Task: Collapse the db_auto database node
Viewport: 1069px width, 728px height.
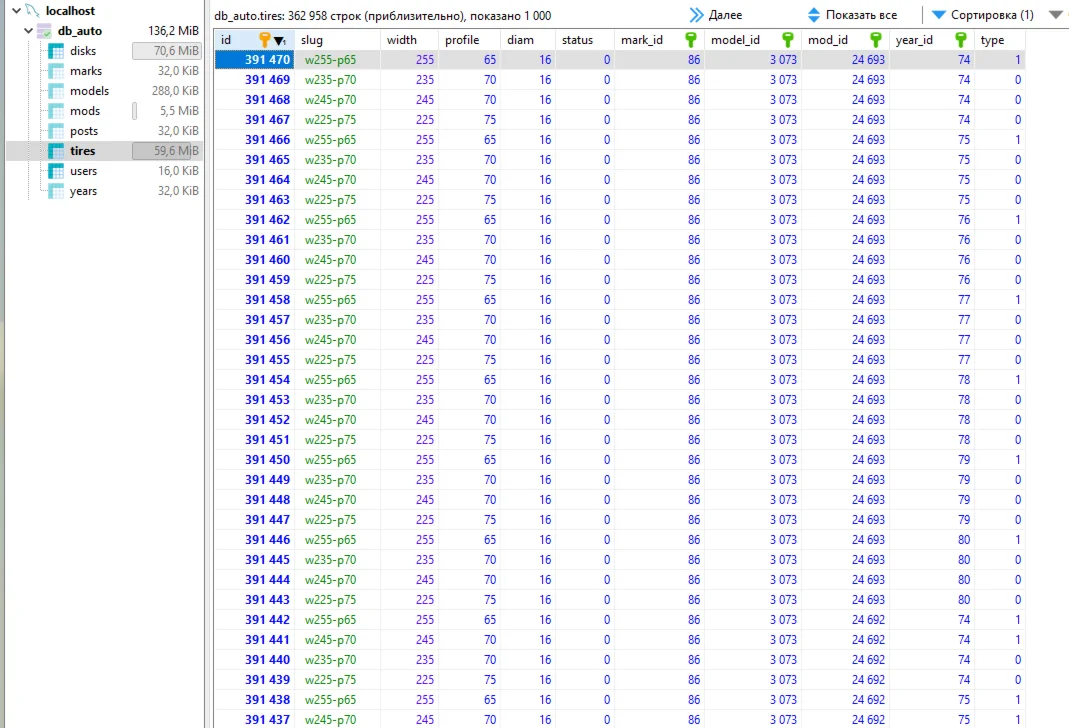Action: click(29, 31)
